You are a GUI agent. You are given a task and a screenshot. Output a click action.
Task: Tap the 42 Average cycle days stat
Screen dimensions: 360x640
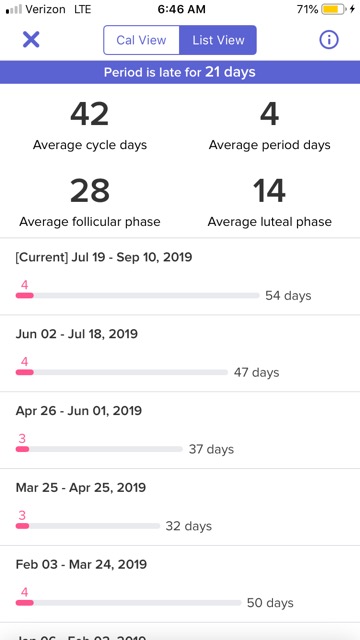click(x=90, y=126)
